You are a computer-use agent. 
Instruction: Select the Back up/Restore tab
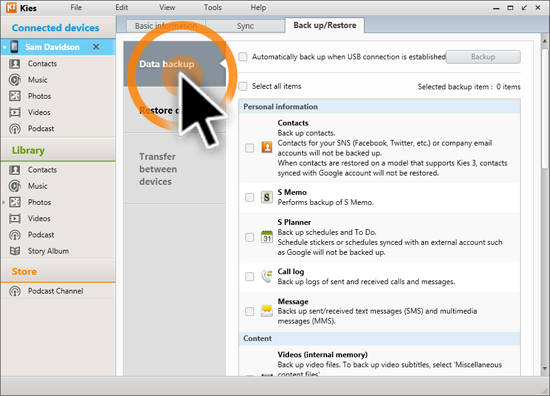[325, 25]
